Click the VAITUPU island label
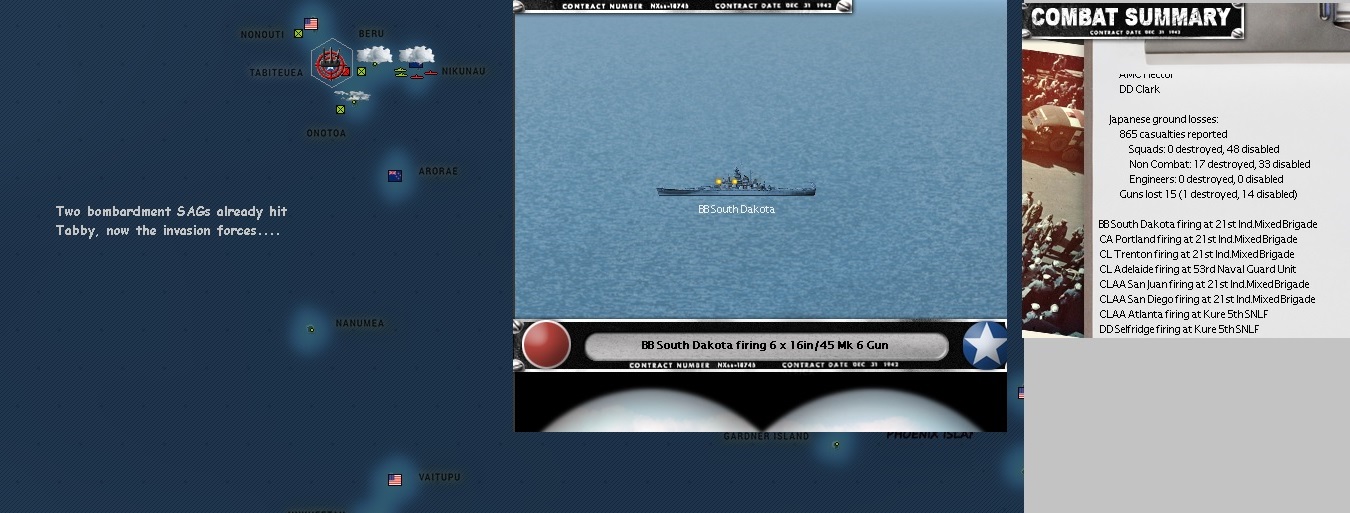The width and height of the screenshot is (1350, 513). (x=440, y=478)
